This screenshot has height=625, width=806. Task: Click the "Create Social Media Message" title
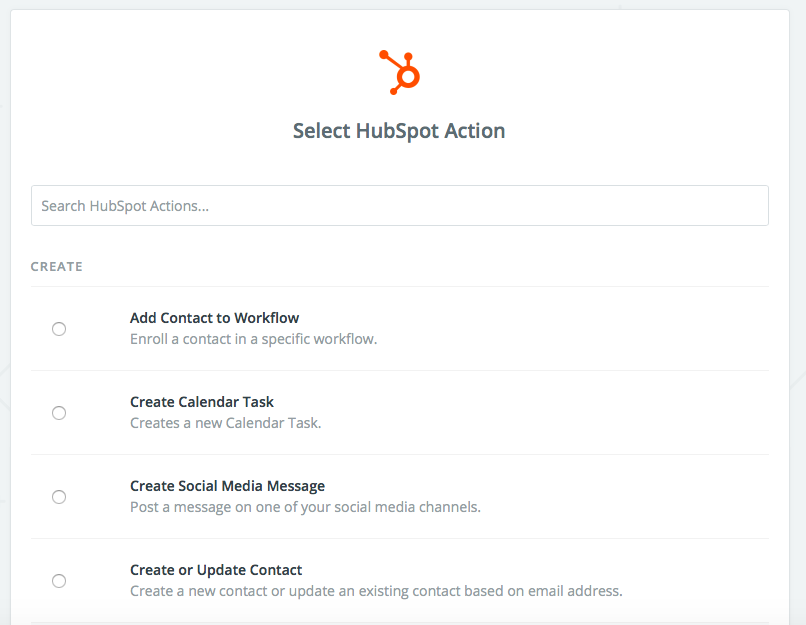[x=227, y=486]
